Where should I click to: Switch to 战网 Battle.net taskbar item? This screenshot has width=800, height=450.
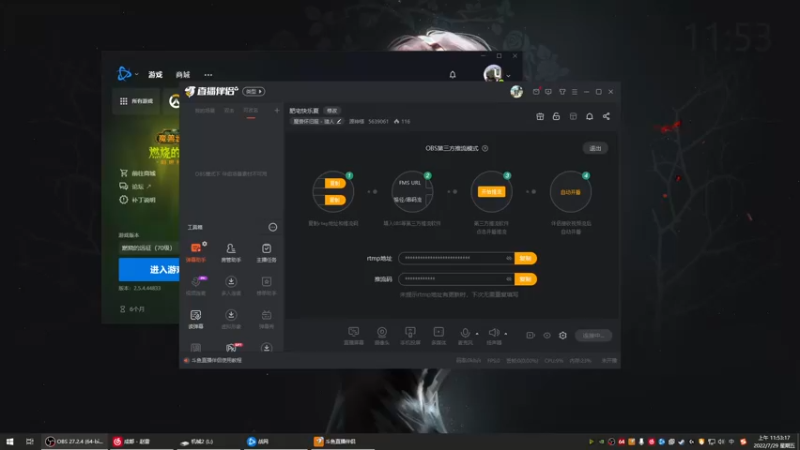coord(276,441)
